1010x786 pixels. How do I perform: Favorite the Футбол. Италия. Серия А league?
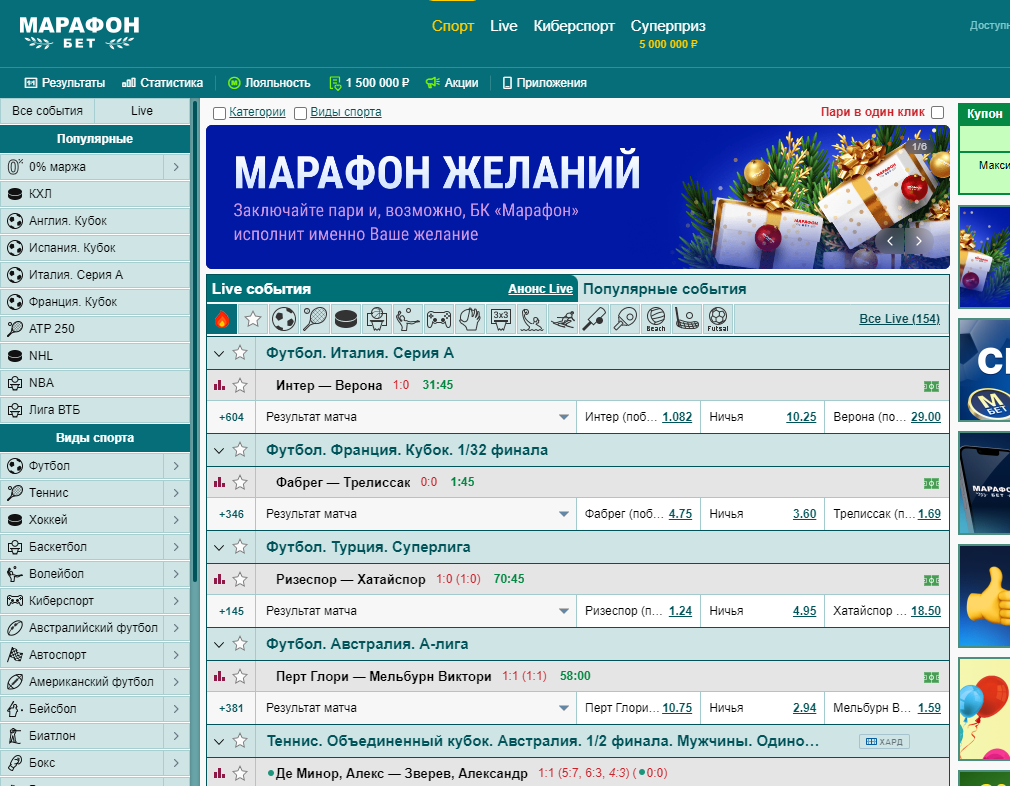tap(240, 352)
